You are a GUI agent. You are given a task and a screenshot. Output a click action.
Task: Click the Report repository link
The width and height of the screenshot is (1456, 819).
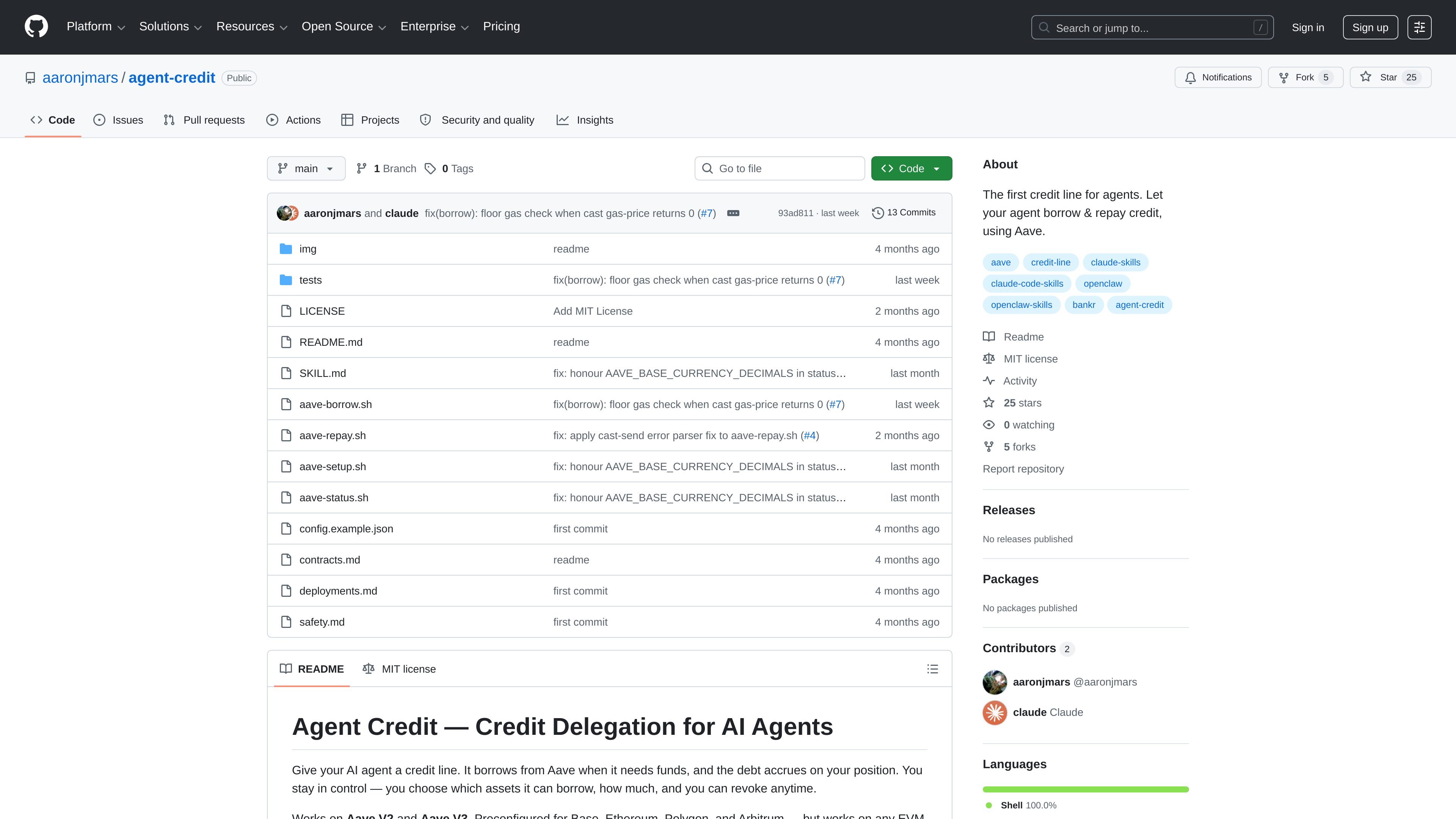coord(1023,469)
